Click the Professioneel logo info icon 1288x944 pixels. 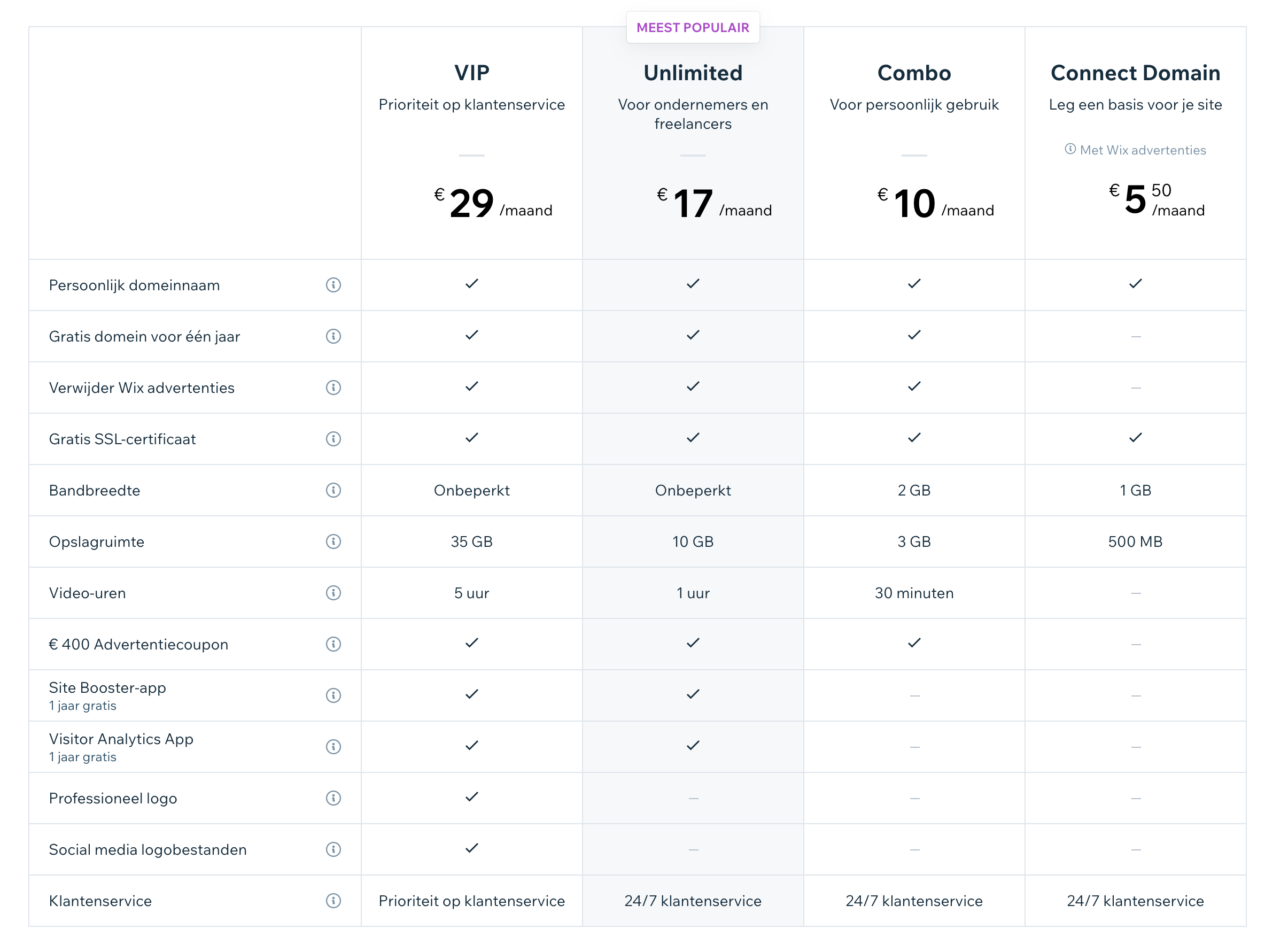coord(333,798)
